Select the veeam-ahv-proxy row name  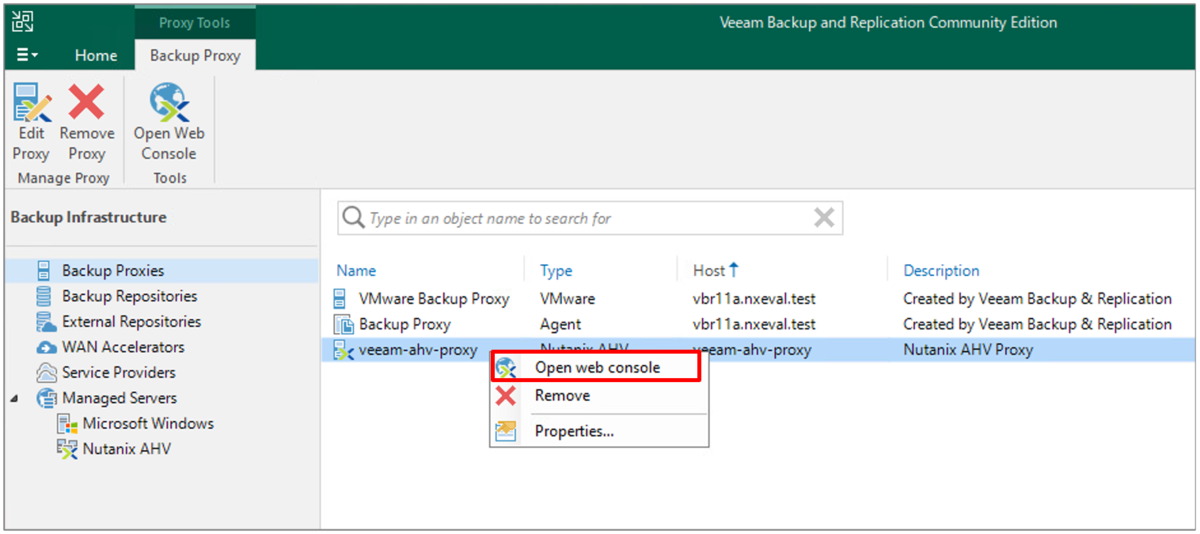[418, 350]
